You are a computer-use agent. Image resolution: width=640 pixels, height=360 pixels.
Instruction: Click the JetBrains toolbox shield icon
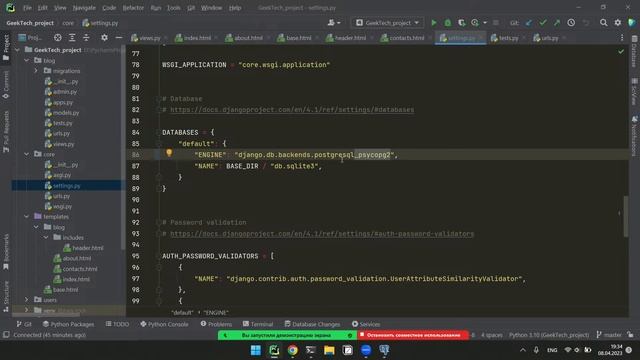click(x=632, y=23)
